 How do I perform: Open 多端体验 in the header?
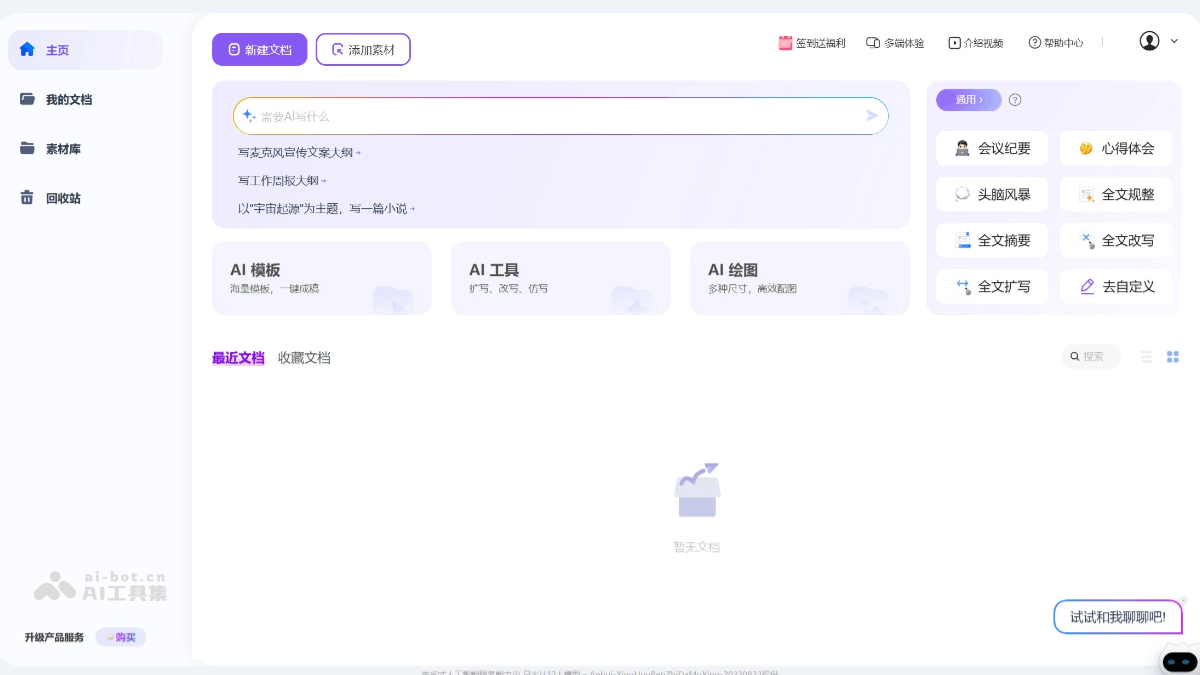(895, 42)
